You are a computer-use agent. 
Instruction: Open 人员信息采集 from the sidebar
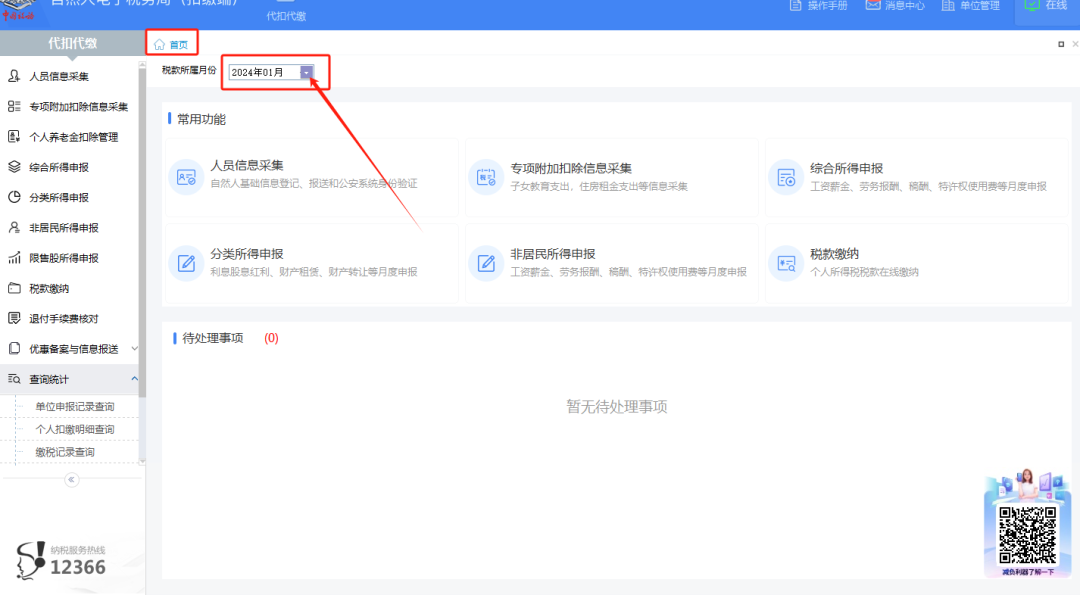click(58, 76)
